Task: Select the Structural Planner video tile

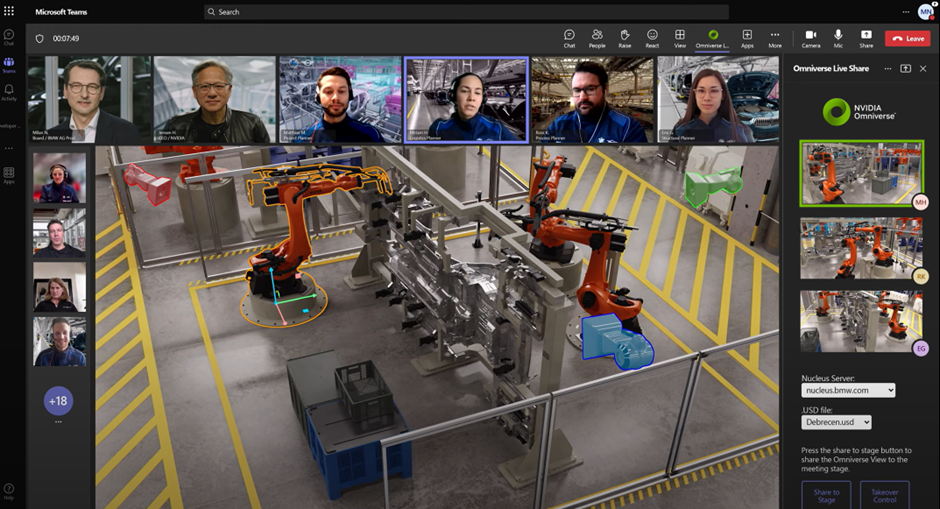Action: pyautogui.click(x=718, y=100)
